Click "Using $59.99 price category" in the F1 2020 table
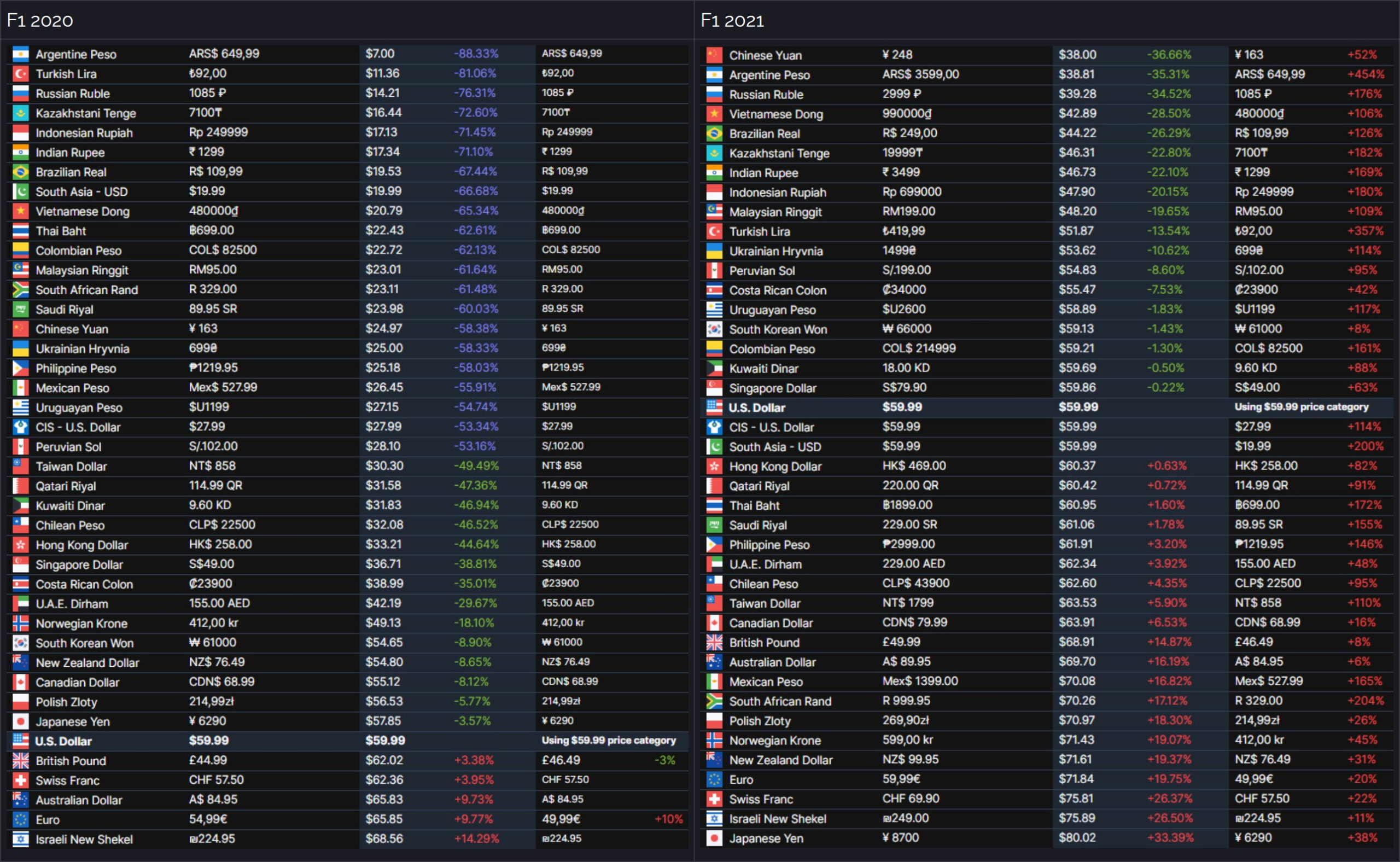 point(608,740)
